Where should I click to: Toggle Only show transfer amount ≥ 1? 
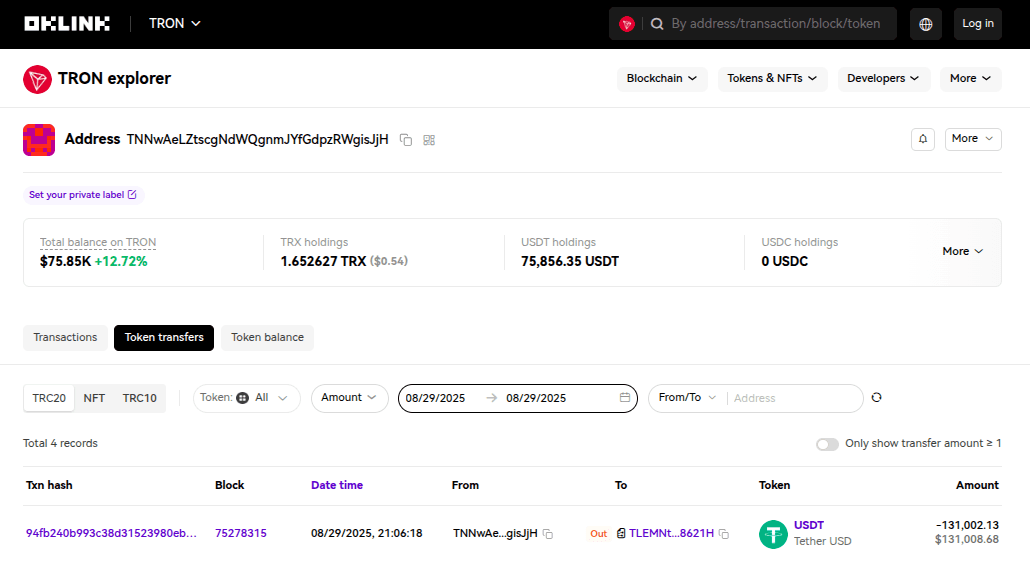(x=827, y=444)
